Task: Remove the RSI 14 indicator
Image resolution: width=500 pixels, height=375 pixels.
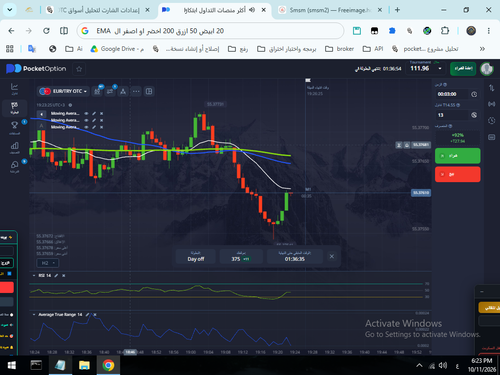Action: point(64,276)
